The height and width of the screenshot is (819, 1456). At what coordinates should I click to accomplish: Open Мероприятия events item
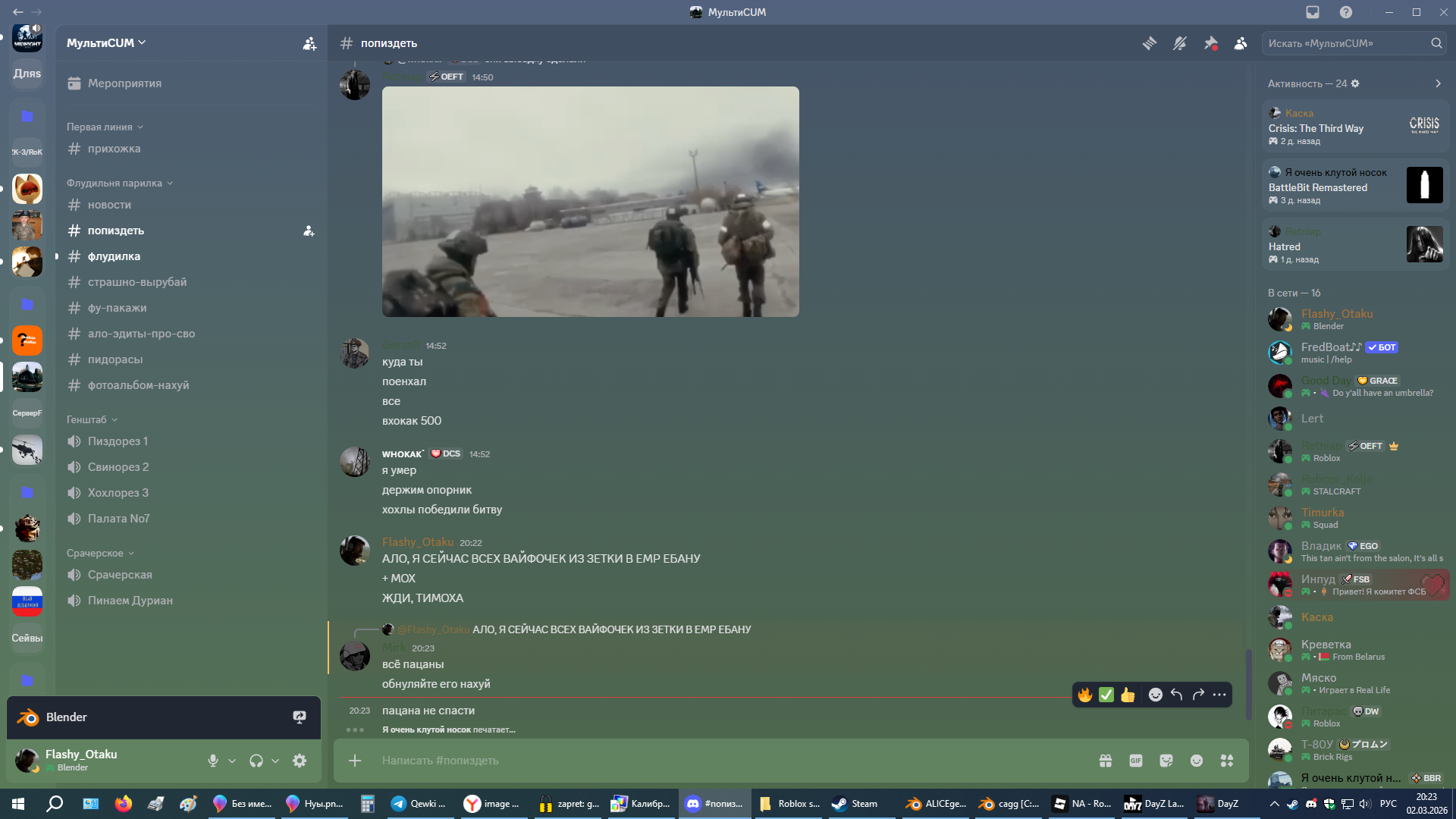pos(124,83)
